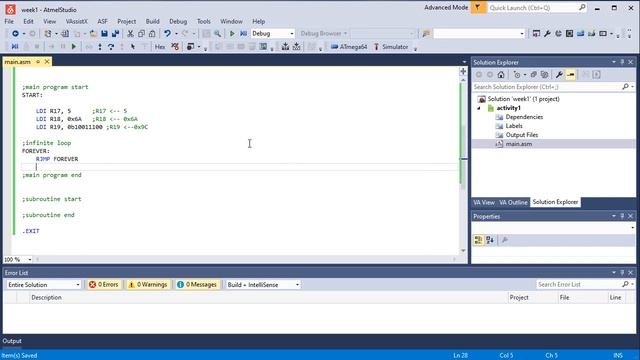The width and height of the screenshot is (640, 360).
Task: Toggle the 0 Warnings filter button
Action: pyautogui.click(x=148, y=284)
